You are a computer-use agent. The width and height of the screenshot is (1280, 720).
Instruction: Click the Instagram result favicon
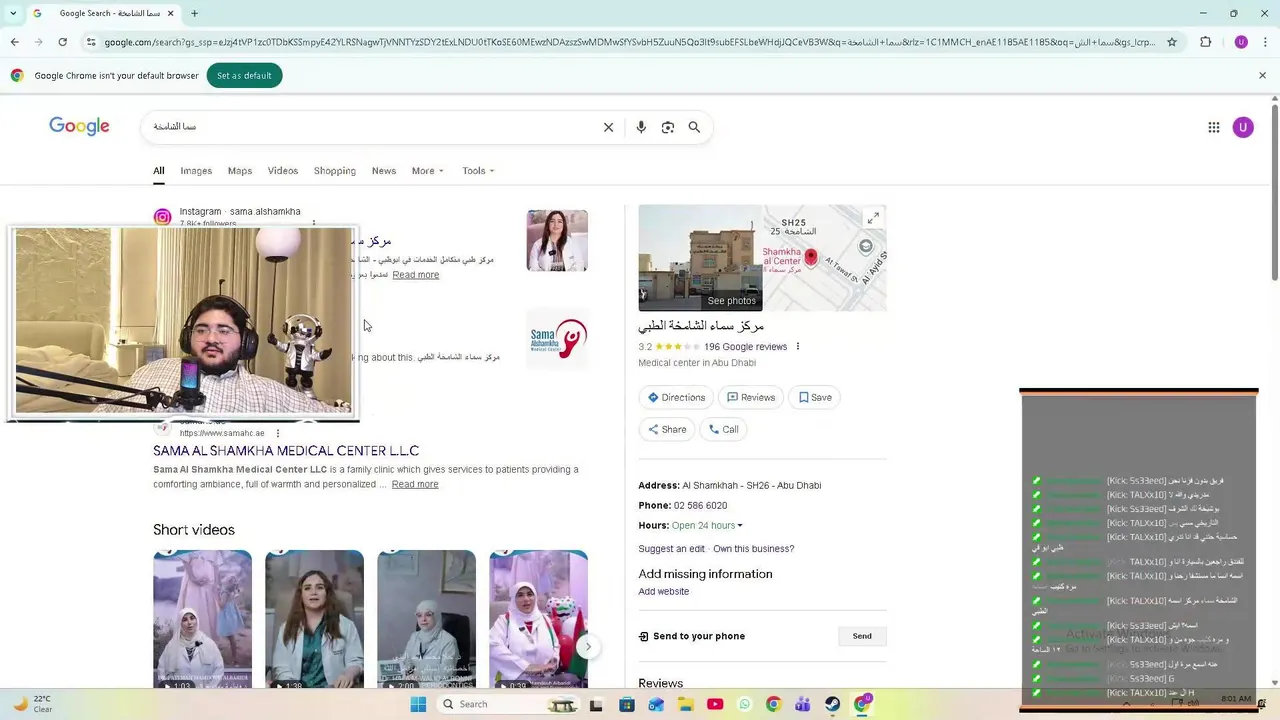pos(162,217)
